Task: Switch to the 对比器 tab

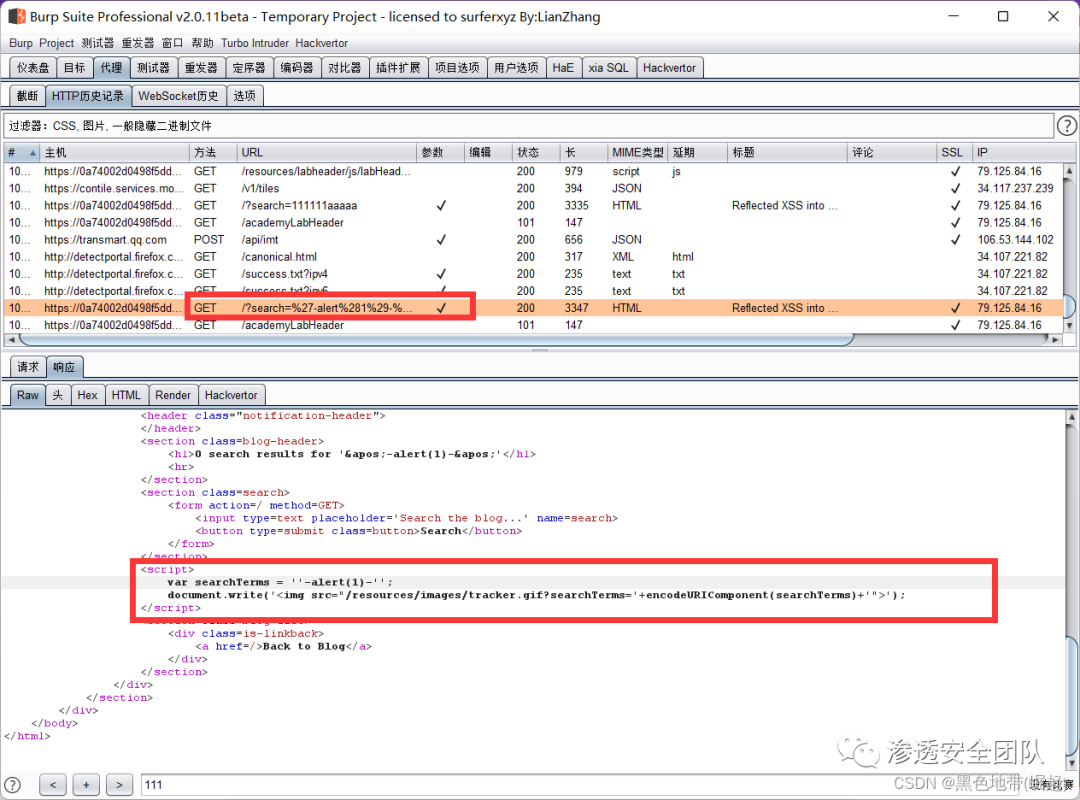Action: [x=344, y=68]
